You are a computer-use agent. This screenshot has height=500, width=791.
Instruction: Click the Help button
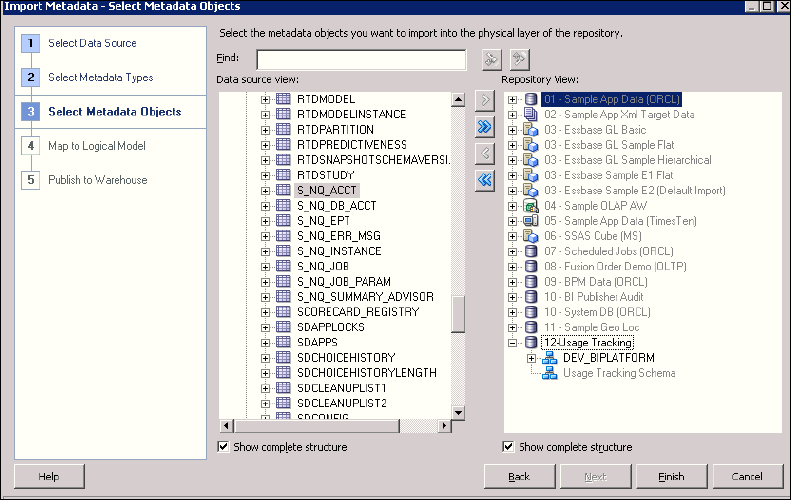pos(49,476)
